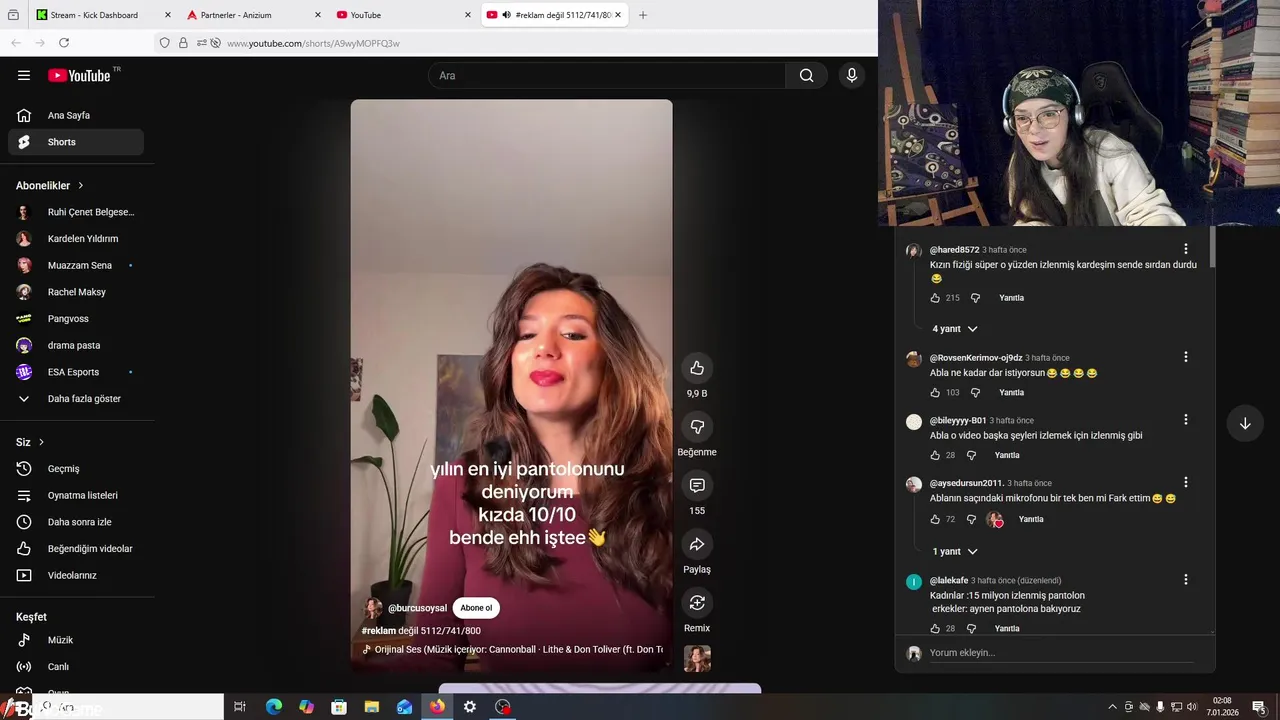Click the Ara search input field
Screen dimensions: 1280x720
point(607,75)
